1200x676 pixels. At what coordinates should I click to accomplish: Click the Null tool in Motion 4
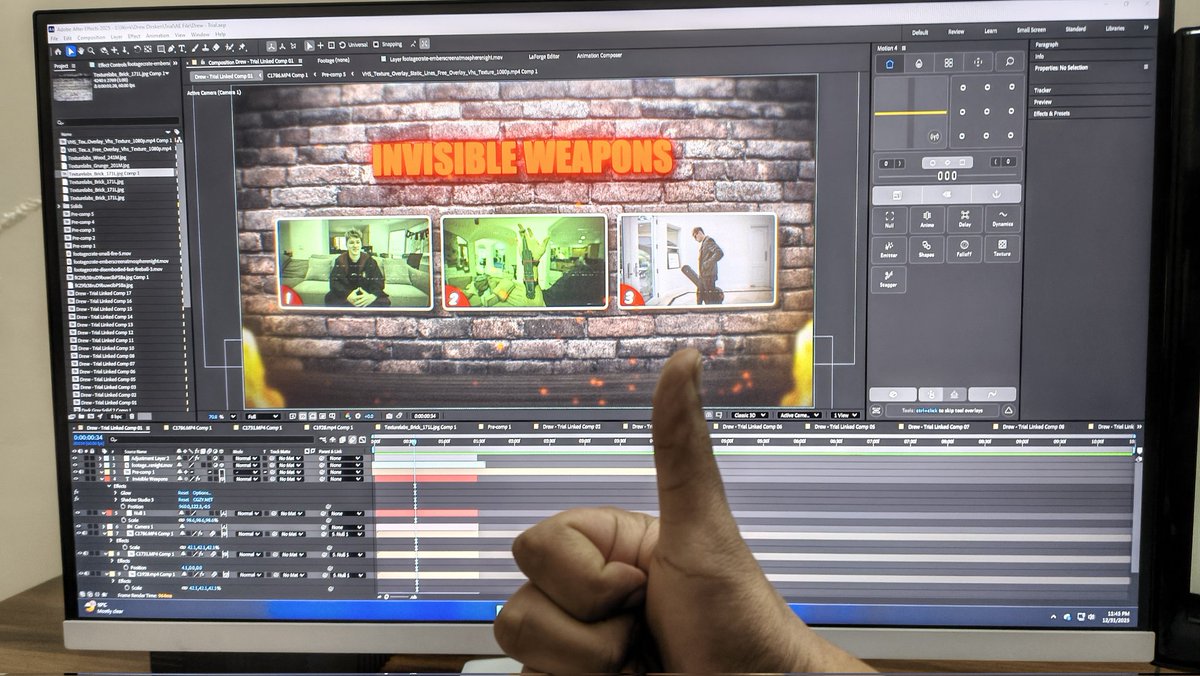889,220
